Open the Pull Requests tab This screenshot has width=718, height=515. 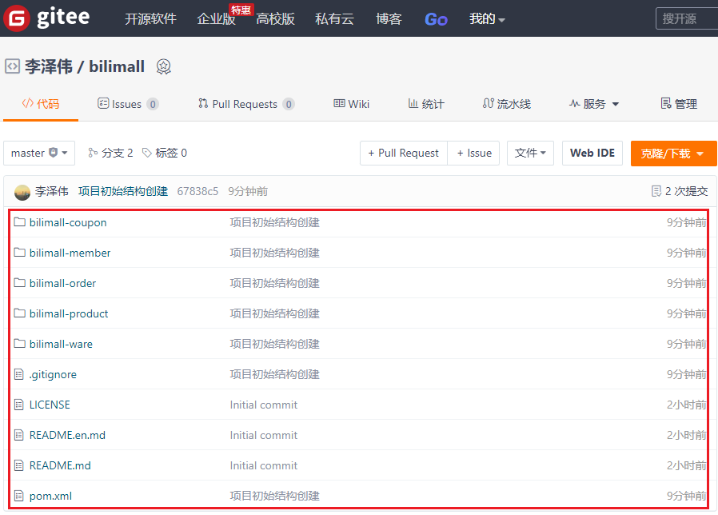point(246,104)
